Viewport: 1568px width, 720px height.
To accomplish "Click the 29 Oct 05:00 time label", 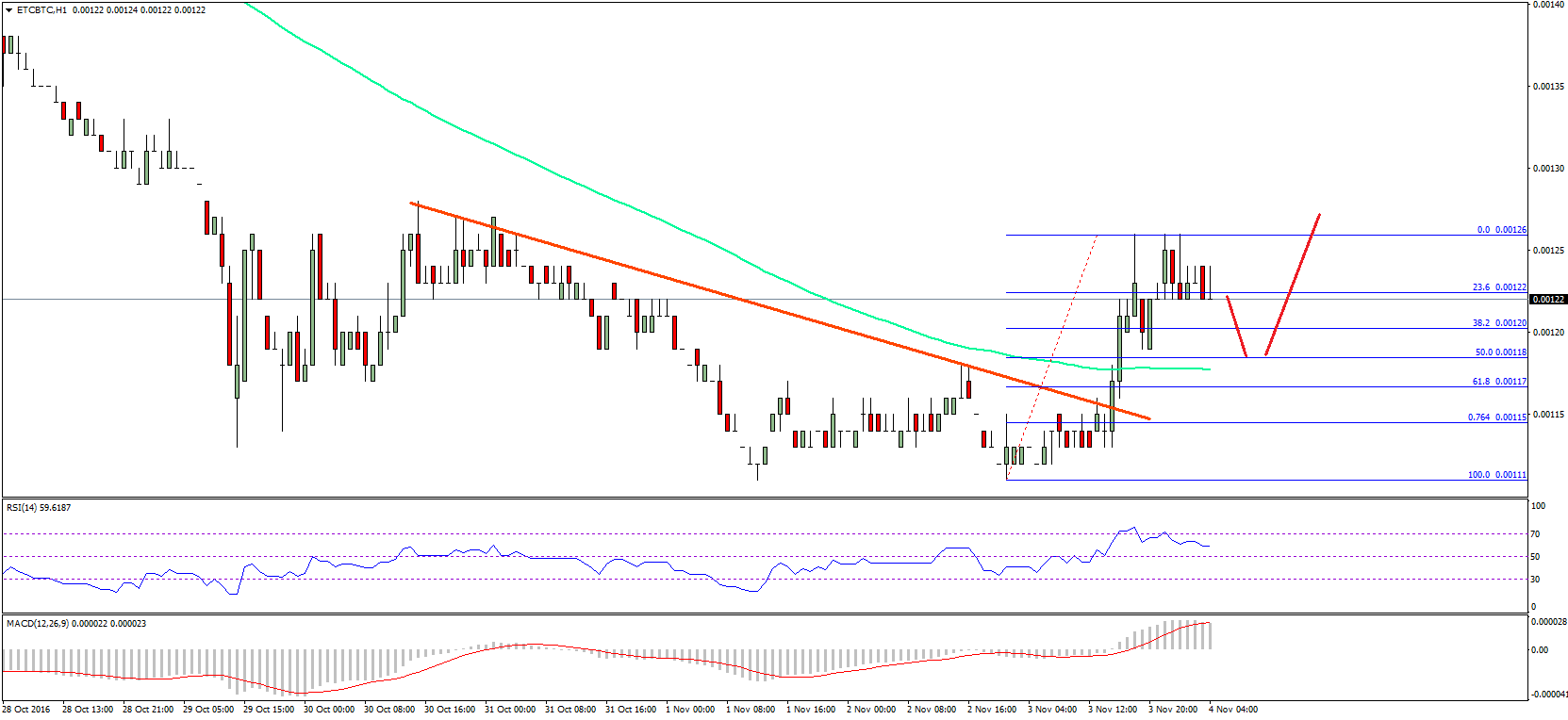I will [x=208, y=709].
